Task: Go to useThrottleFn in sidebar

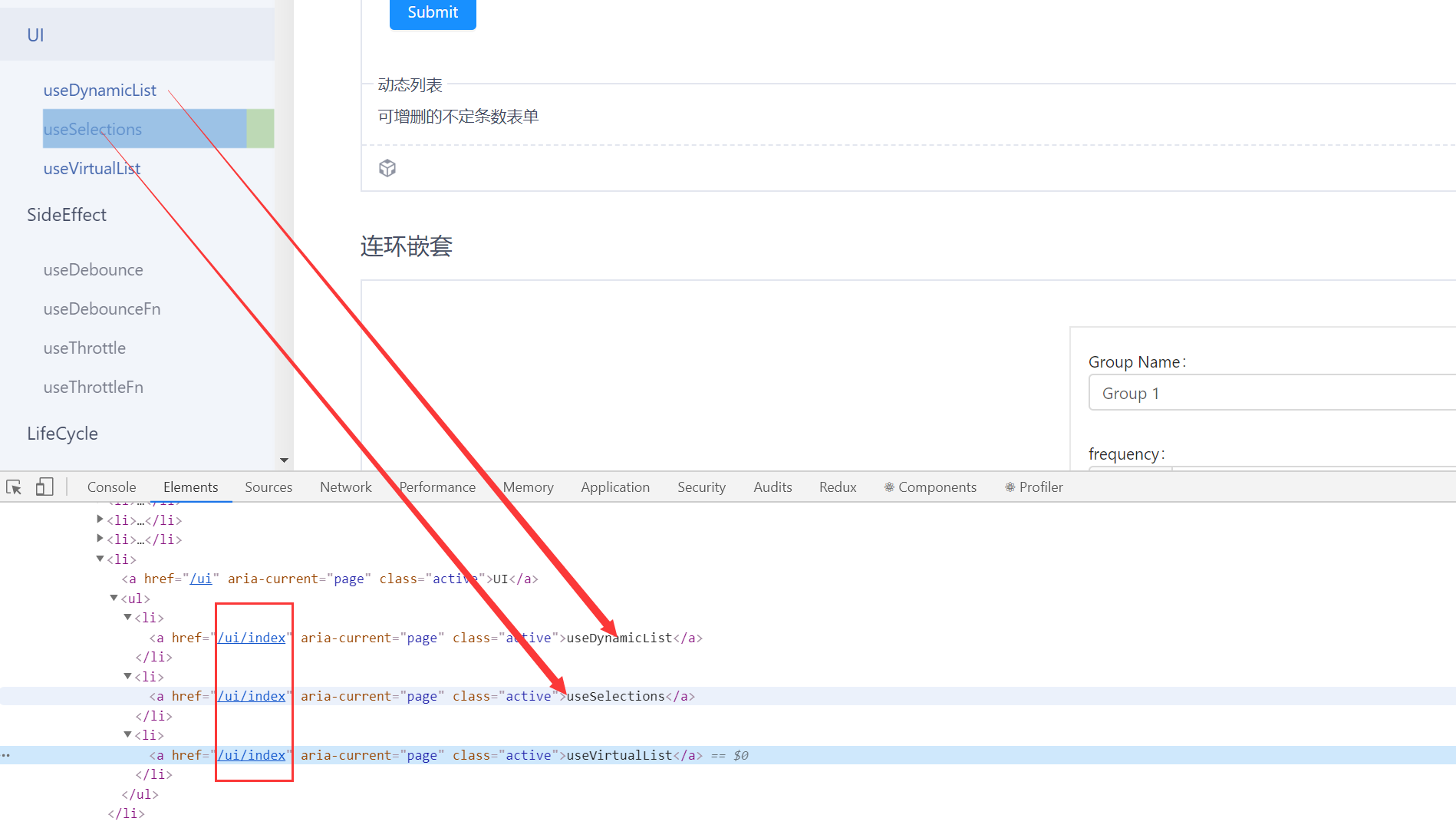Action: tap(94, 388)
